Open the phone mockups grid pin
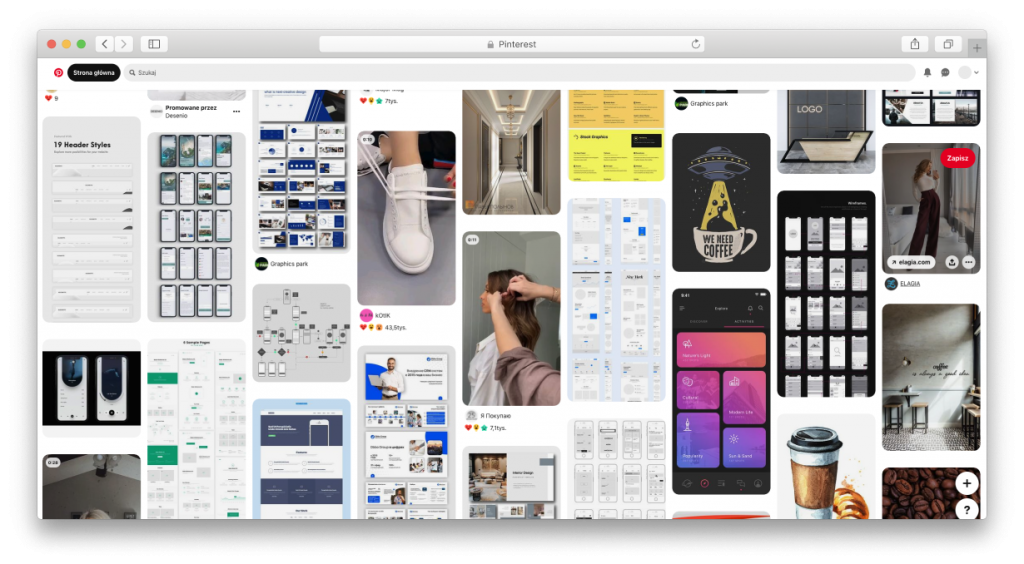Image resolution: width=1024 pixels, height=564 pixels. [197, 227]
